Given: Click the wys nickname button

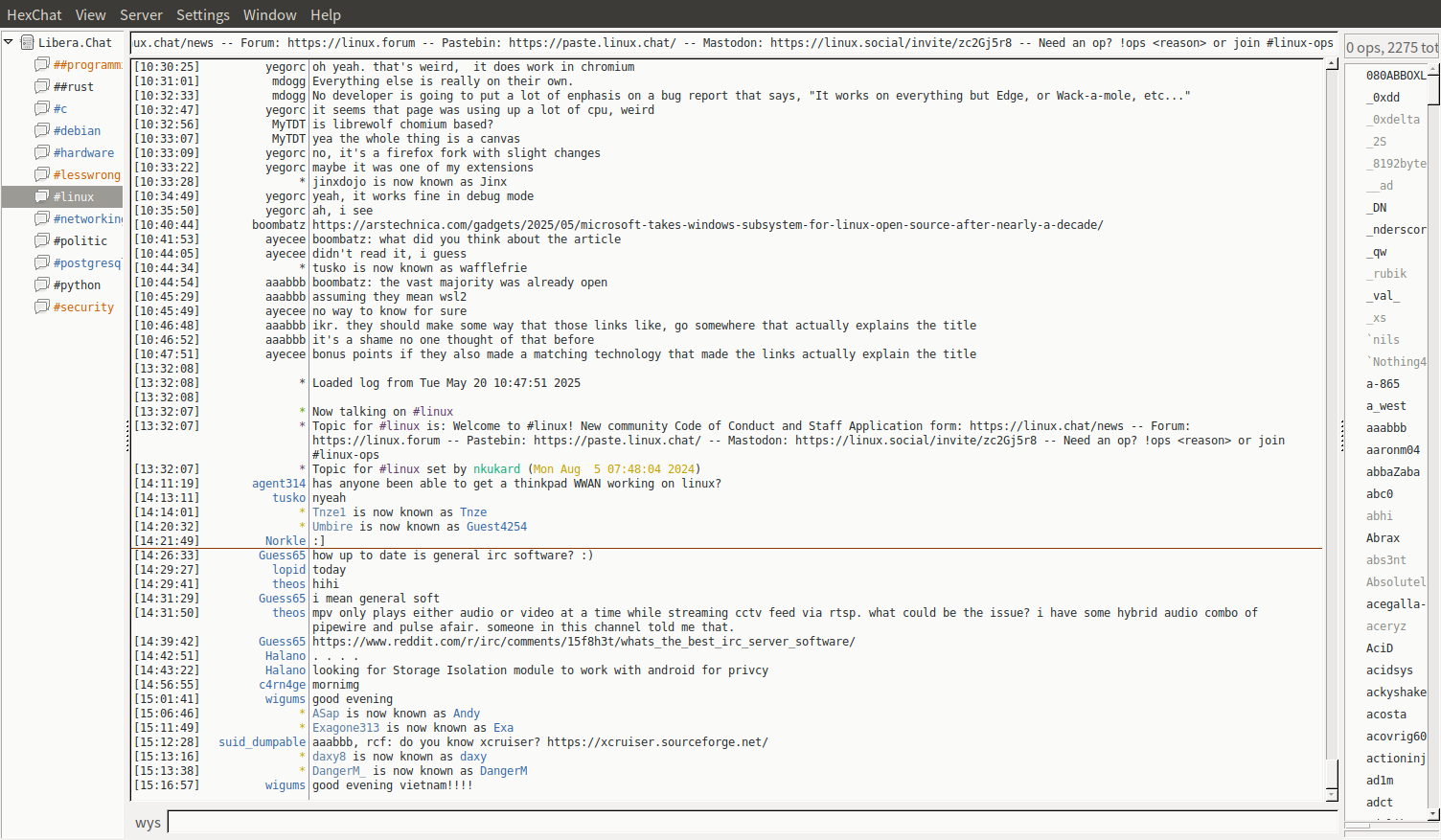Looking at the screenshot, I should (x=148, y=823).
